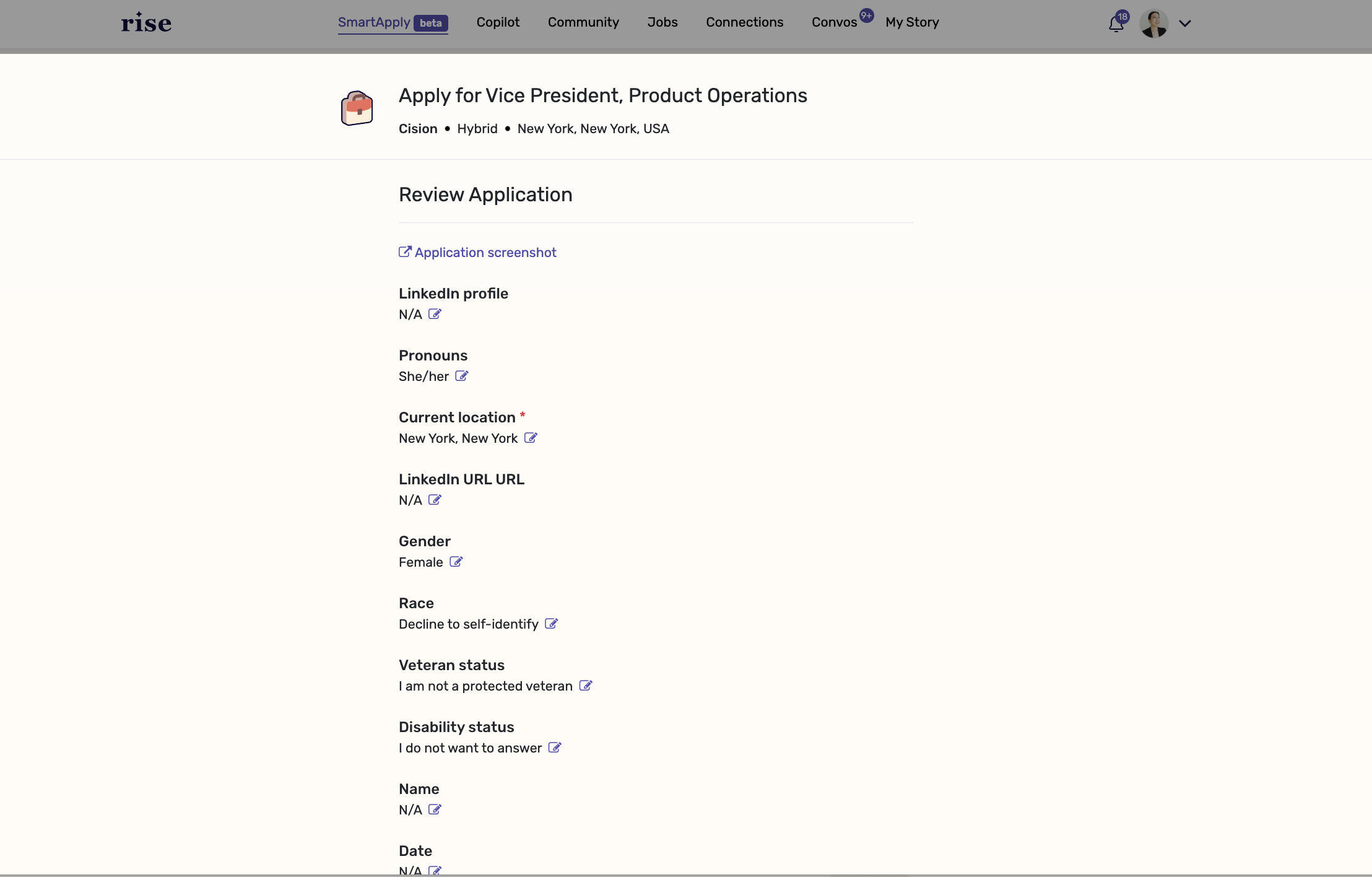
Task: Click the 'Hybrid' work type text
Action: 477,129
